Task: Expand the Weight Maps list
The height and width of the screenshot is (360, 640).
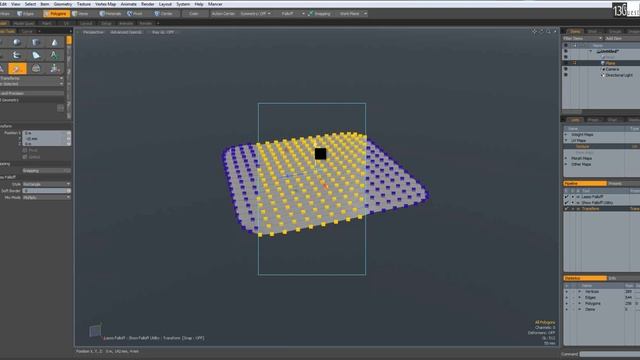Action: (566, 134)
